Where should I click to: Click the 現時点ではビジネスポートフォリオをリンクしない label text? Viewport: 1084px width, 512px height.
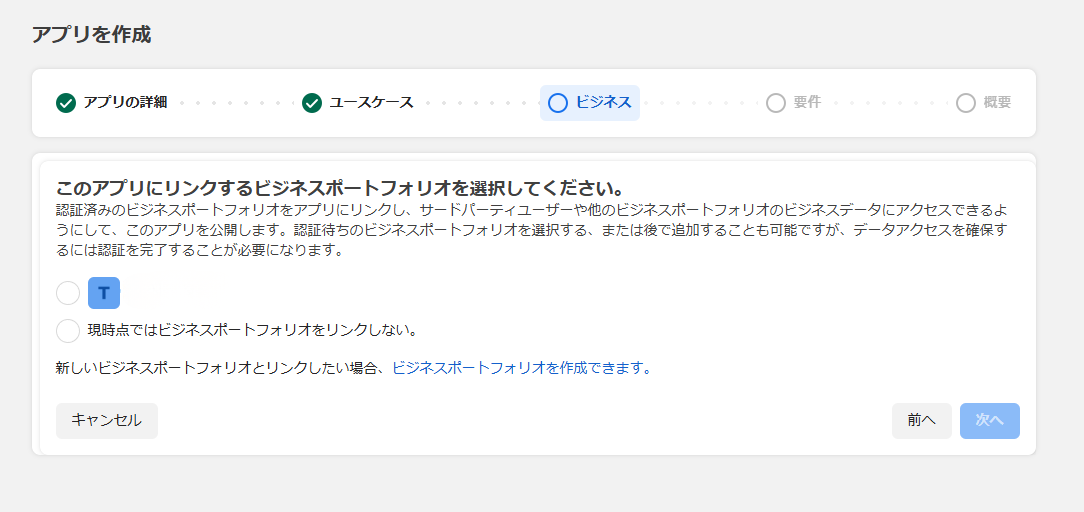pyautogui.click(x=251, y=330)
